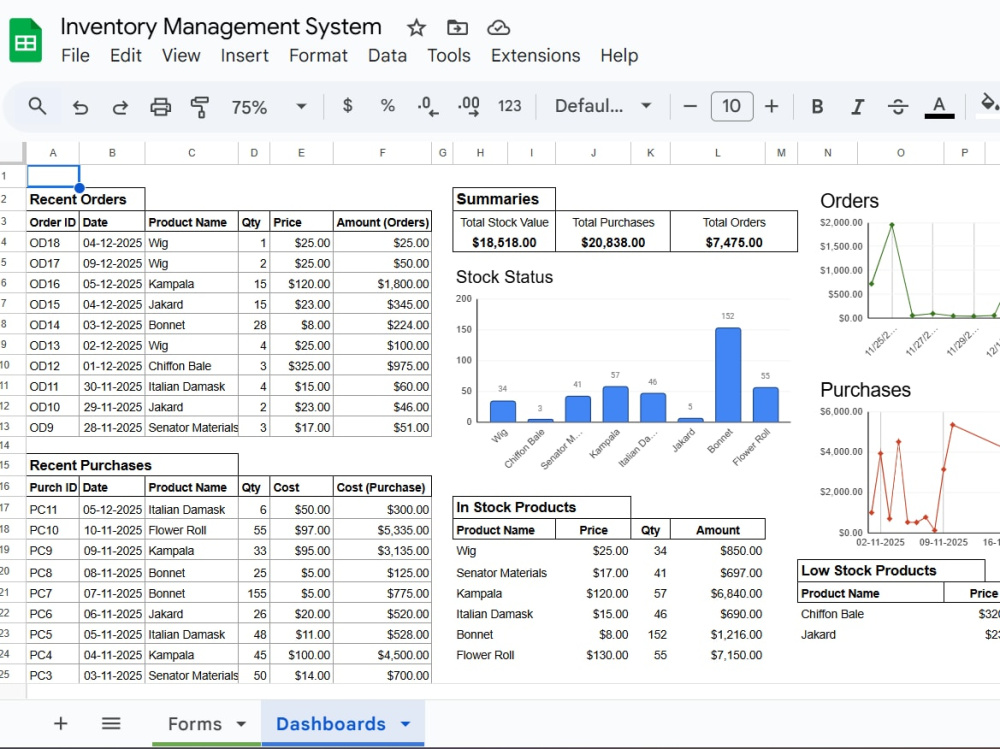Viewport: 1000px width, 749px height.
Task: Edit the font size field
Action: point(732,106)
